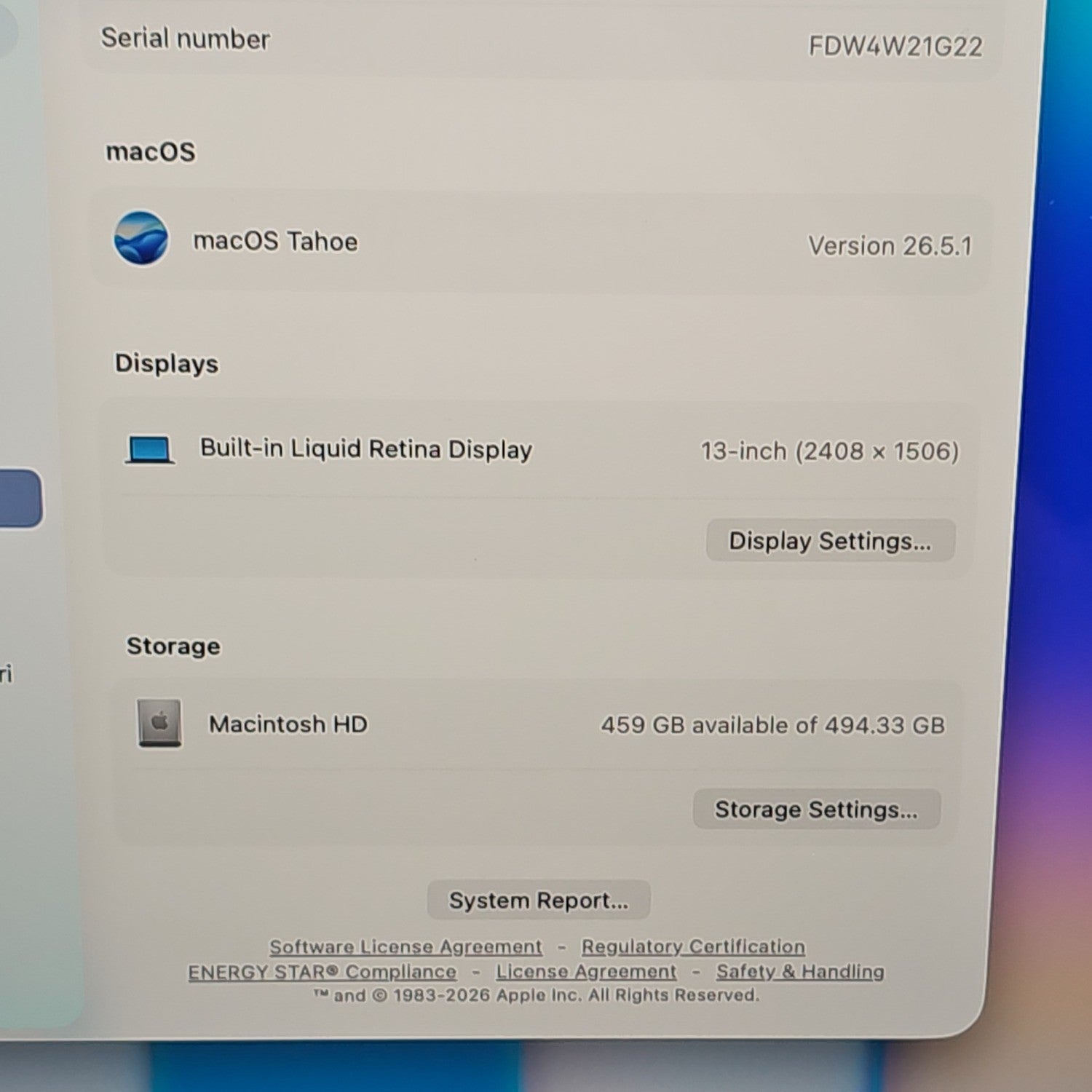This screenshot has height=1092, width=1092.
Task: Click the 'Macintosh HD' name text
Action: [x=288, y=724]
